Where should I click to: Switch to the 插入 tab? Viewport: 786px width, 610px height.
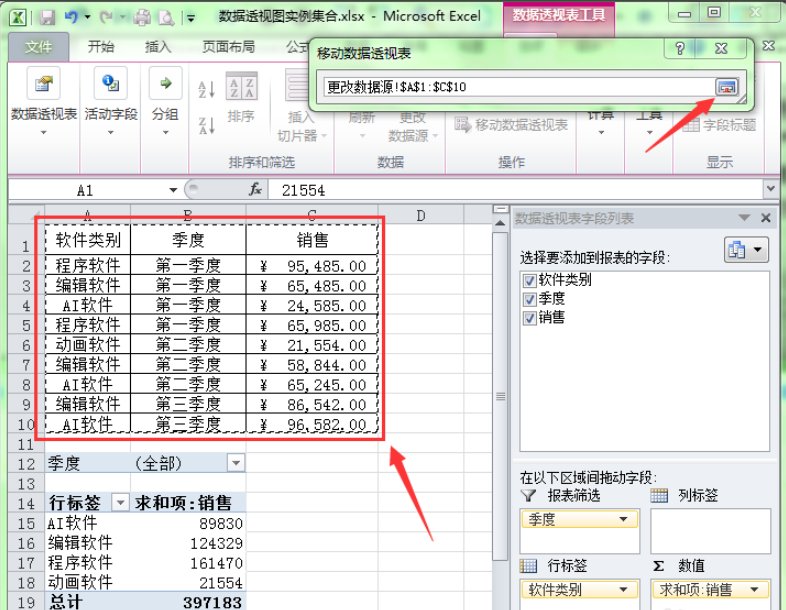pos(158,47)
